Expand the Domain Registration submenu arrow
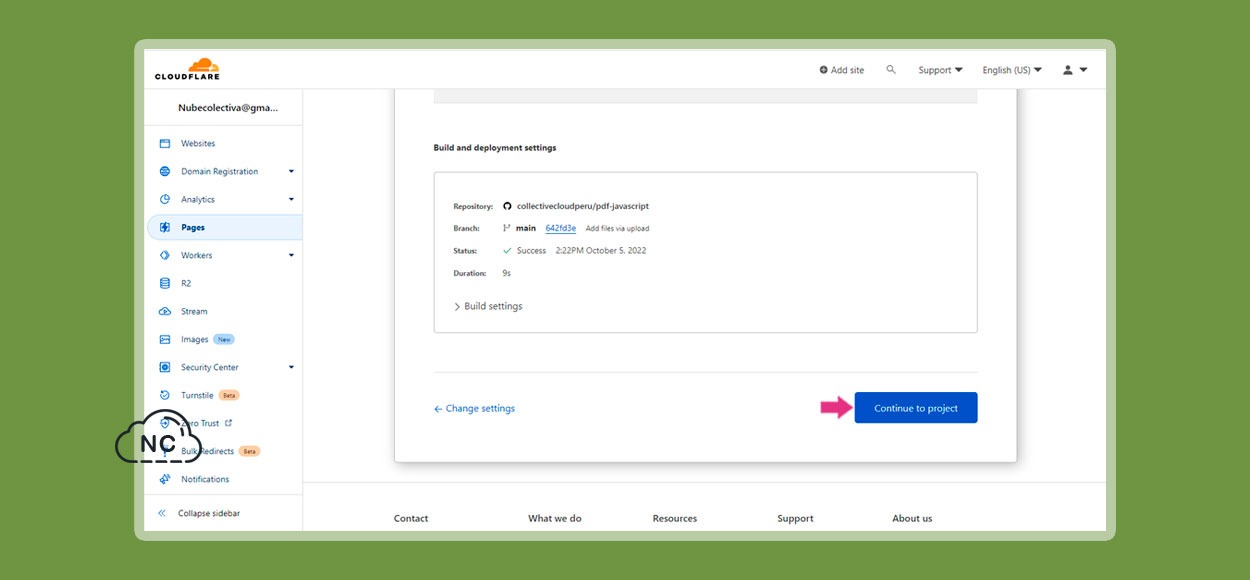 point(291,172)
